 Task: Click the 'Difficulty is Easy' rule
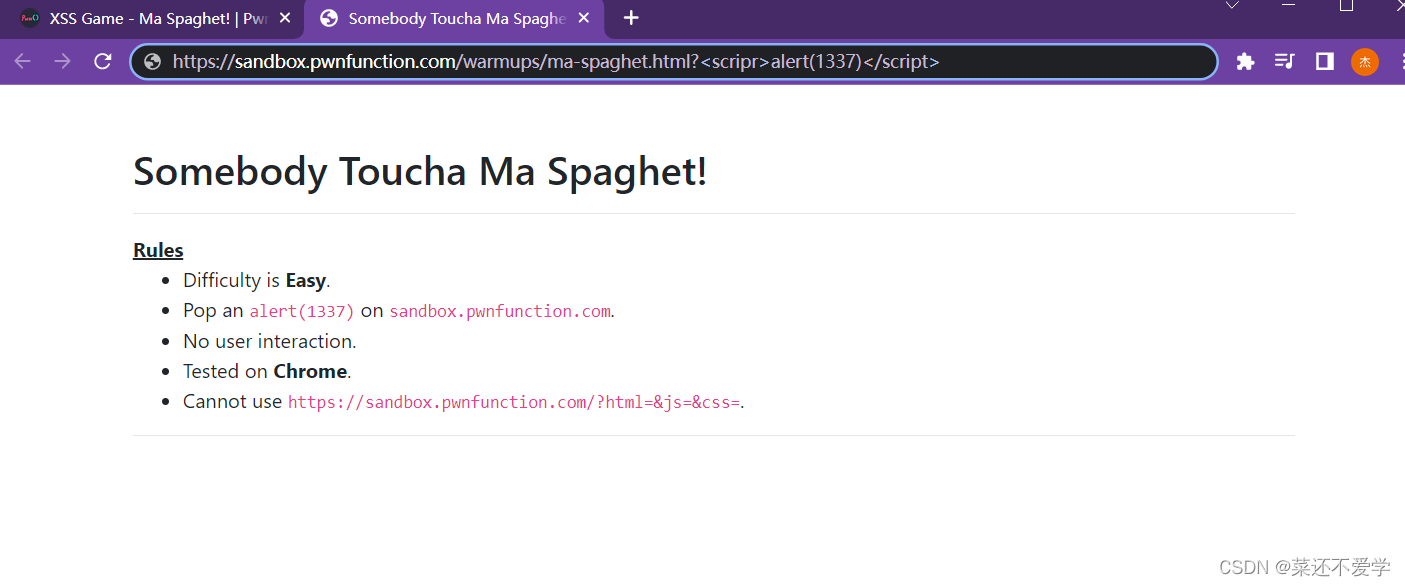click(257, 281)
